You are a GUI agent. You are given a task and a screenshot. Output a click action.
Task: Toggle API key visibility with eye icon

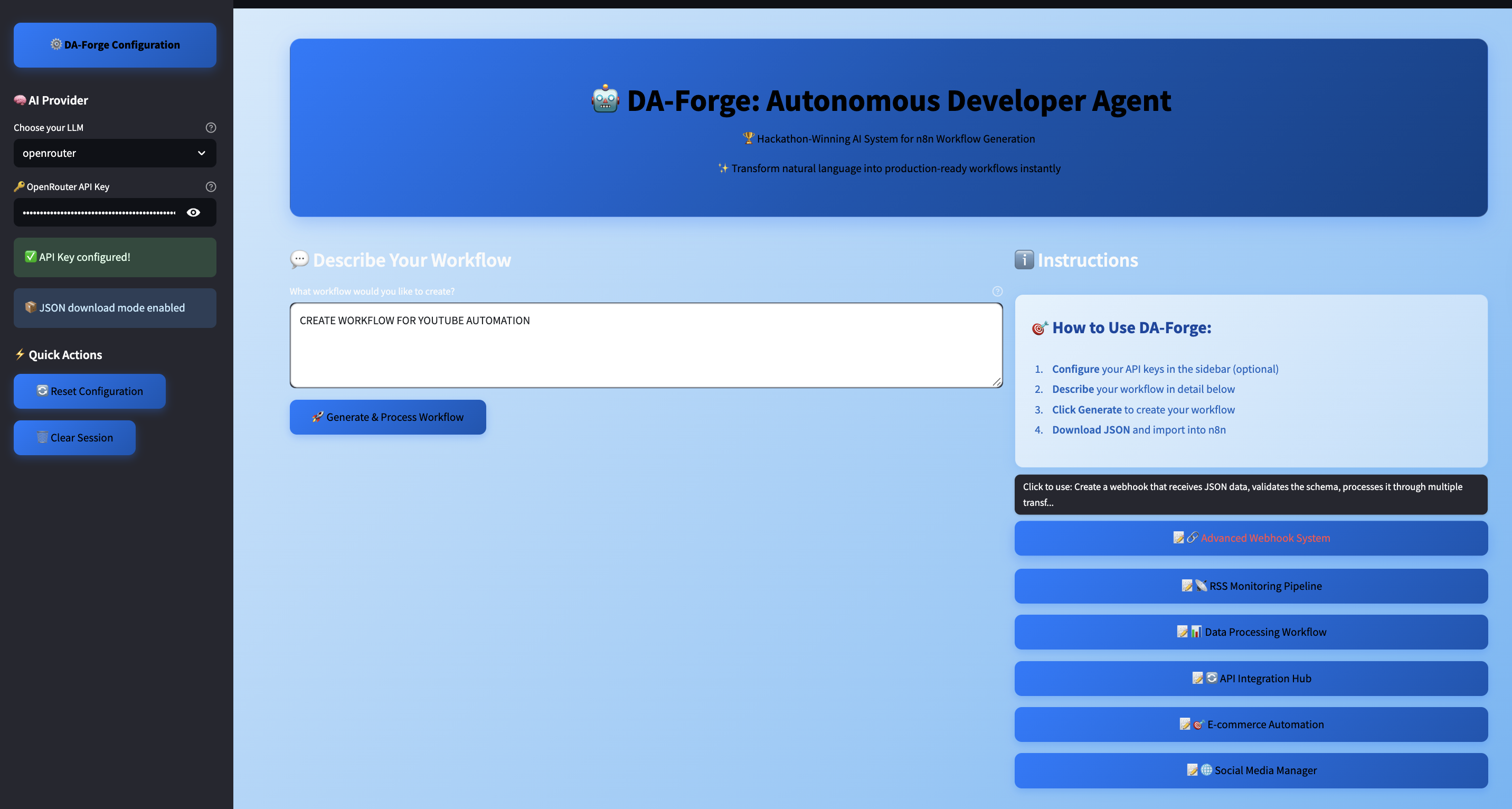coord(193,212)
